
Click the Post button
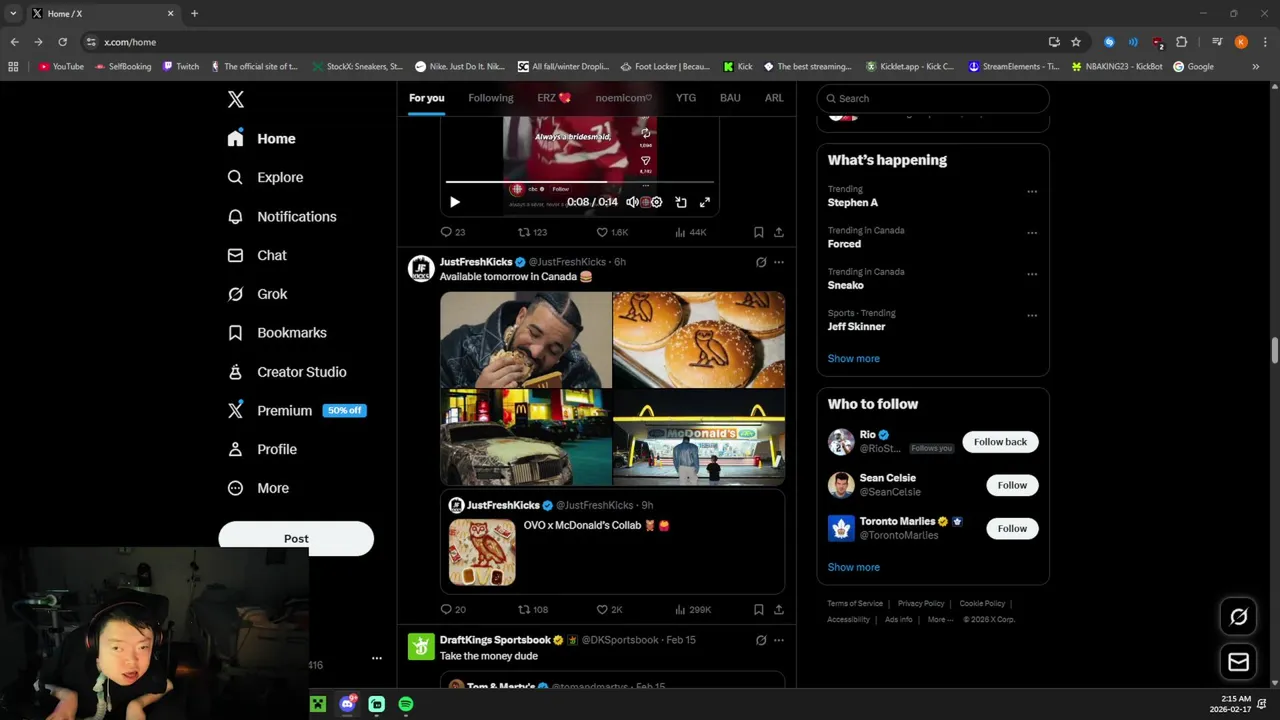click(x=296, y=538)
